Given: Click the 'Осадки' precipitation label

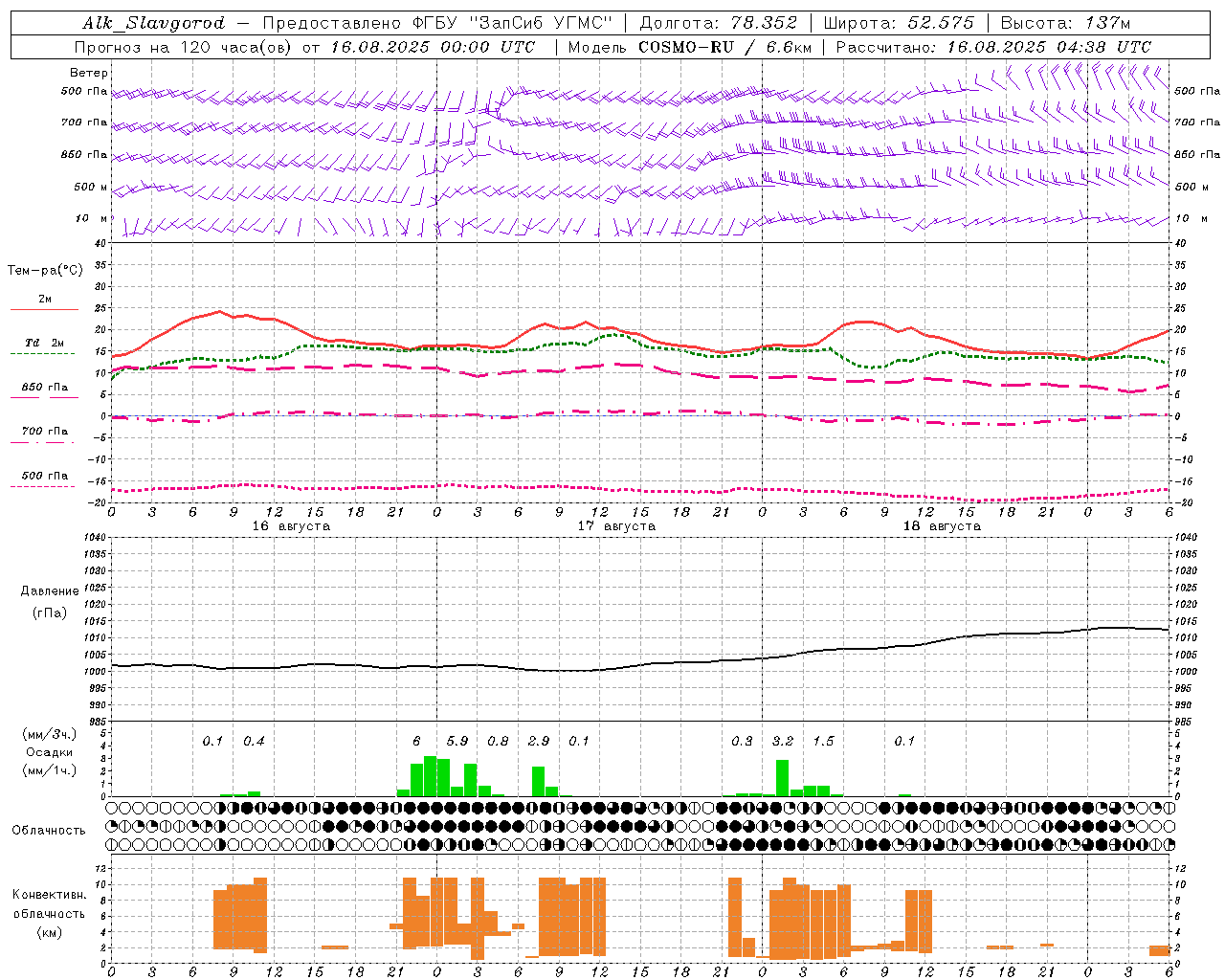Looking at the screenshot, I should click(50, 752).
